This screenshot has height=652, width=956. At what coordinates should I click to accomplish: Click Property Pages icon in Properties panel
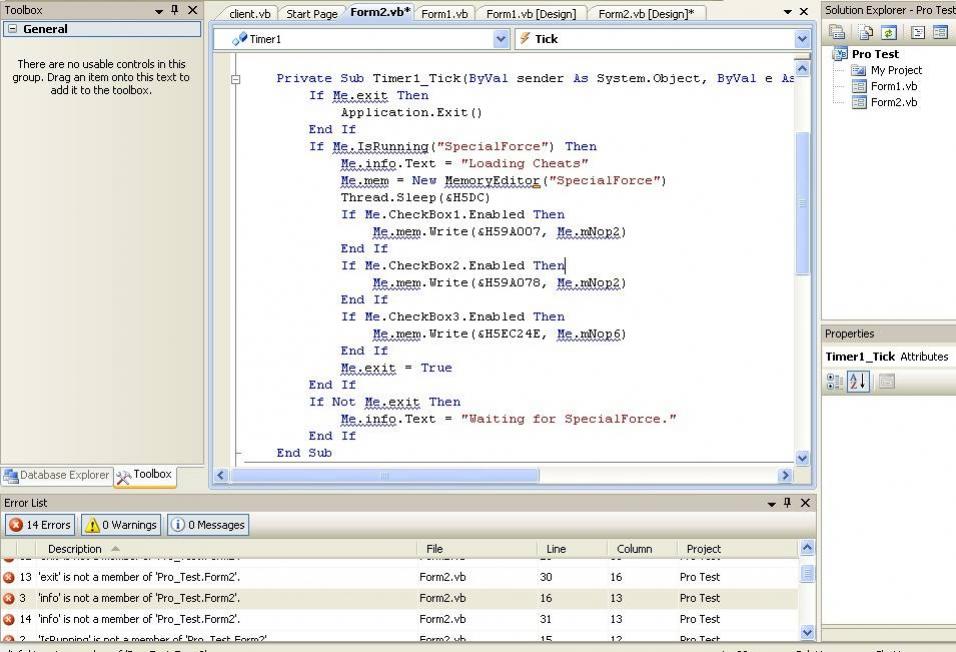(x=886, y=382)
